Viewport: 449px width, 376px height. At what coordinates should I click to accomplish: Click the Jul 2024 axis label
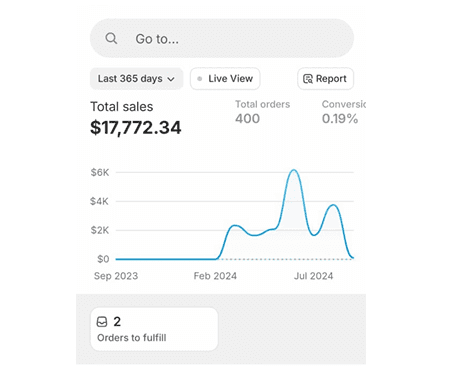(x=313, y=276)
